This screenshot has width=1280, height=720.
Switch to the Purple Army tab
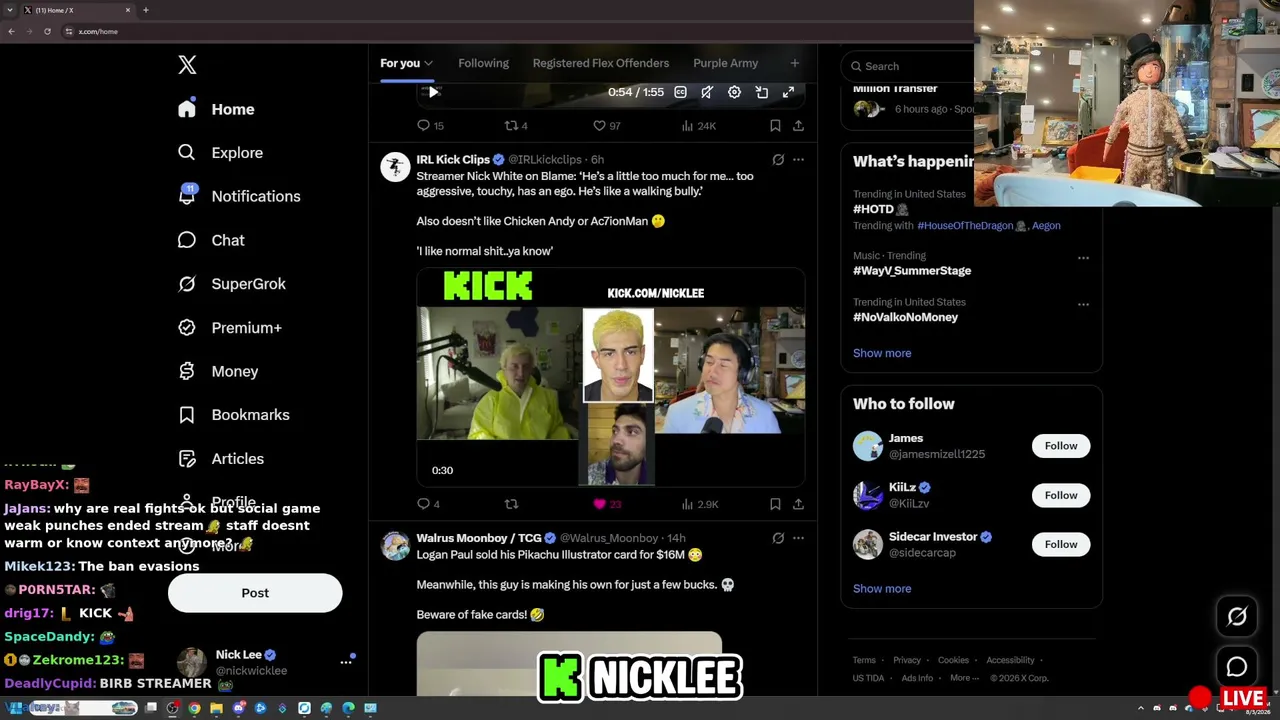click(x=726, y=63)
